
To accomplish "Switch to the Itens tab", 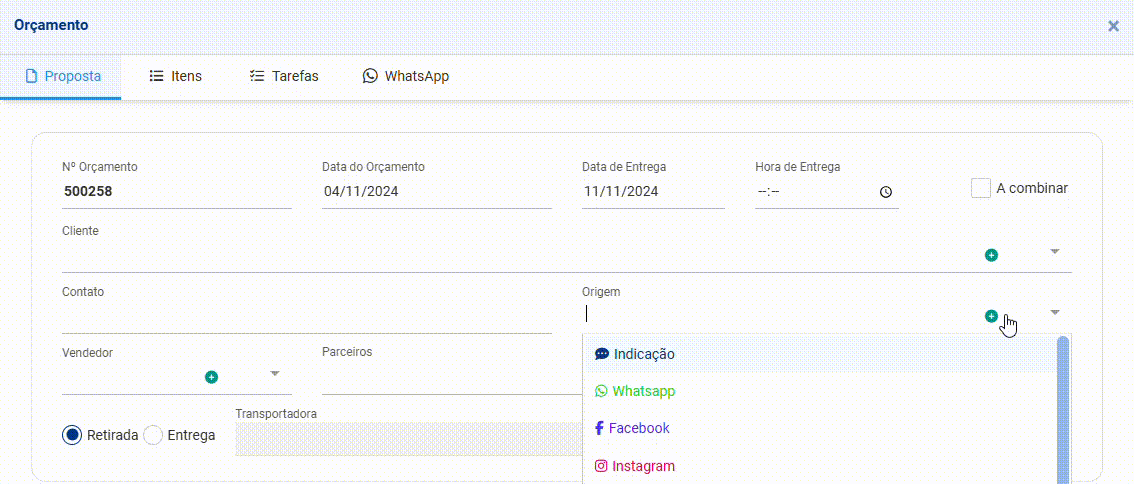I will coord(175,76).
